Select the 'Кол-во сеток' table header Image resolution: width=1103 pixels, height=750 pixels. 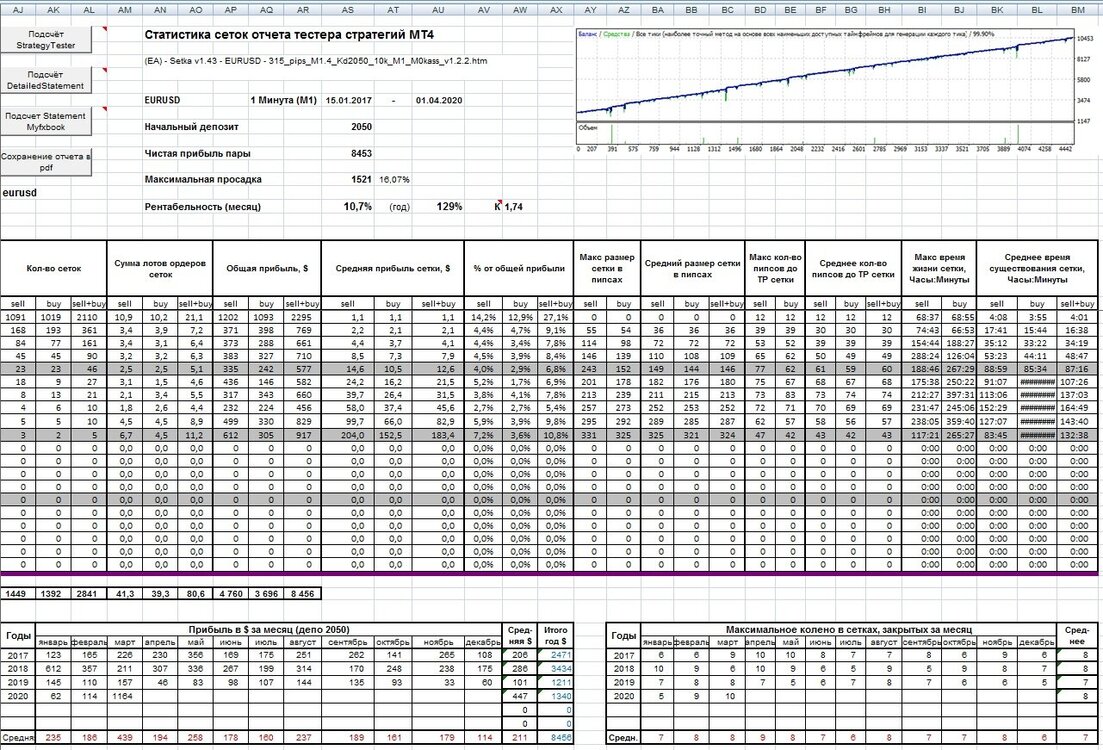tap(54, 268)
